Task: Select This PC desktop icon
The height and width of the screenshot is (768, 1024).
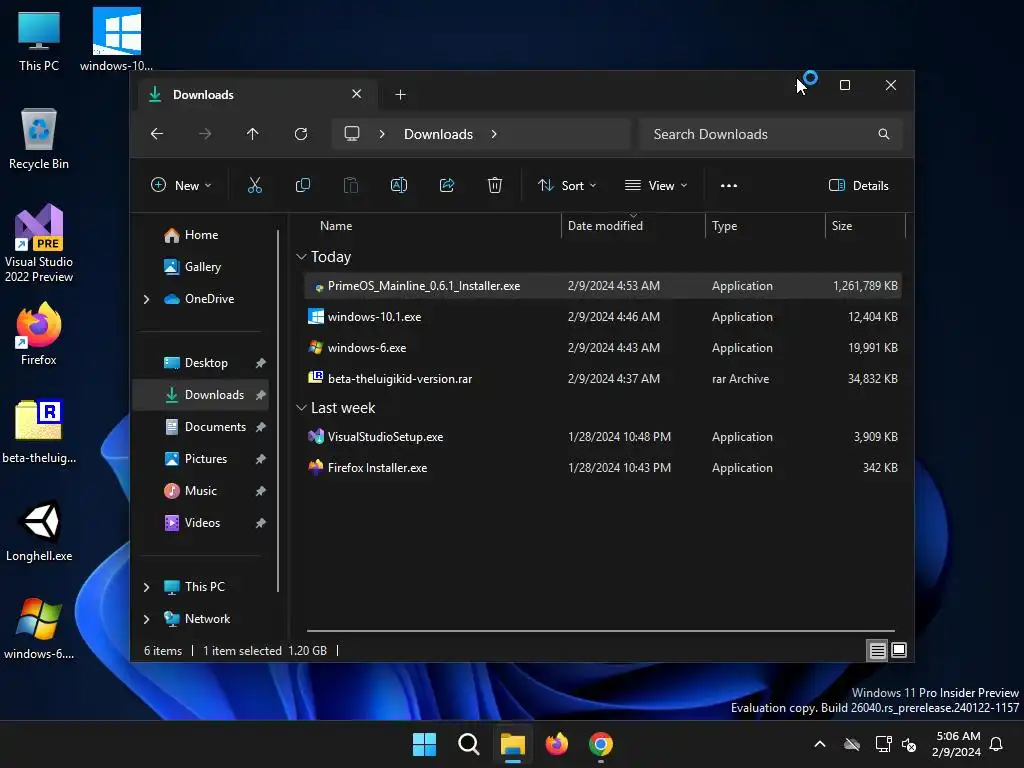Action: pyautogui.click(x=39, y=40)
